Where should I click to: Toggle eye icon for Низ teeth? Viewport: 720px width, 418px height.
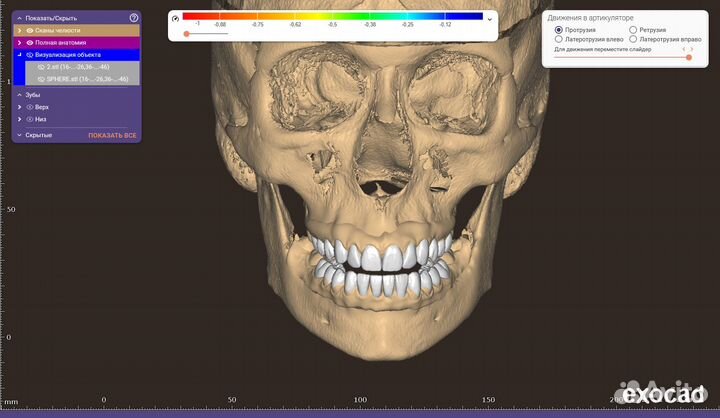30,118
